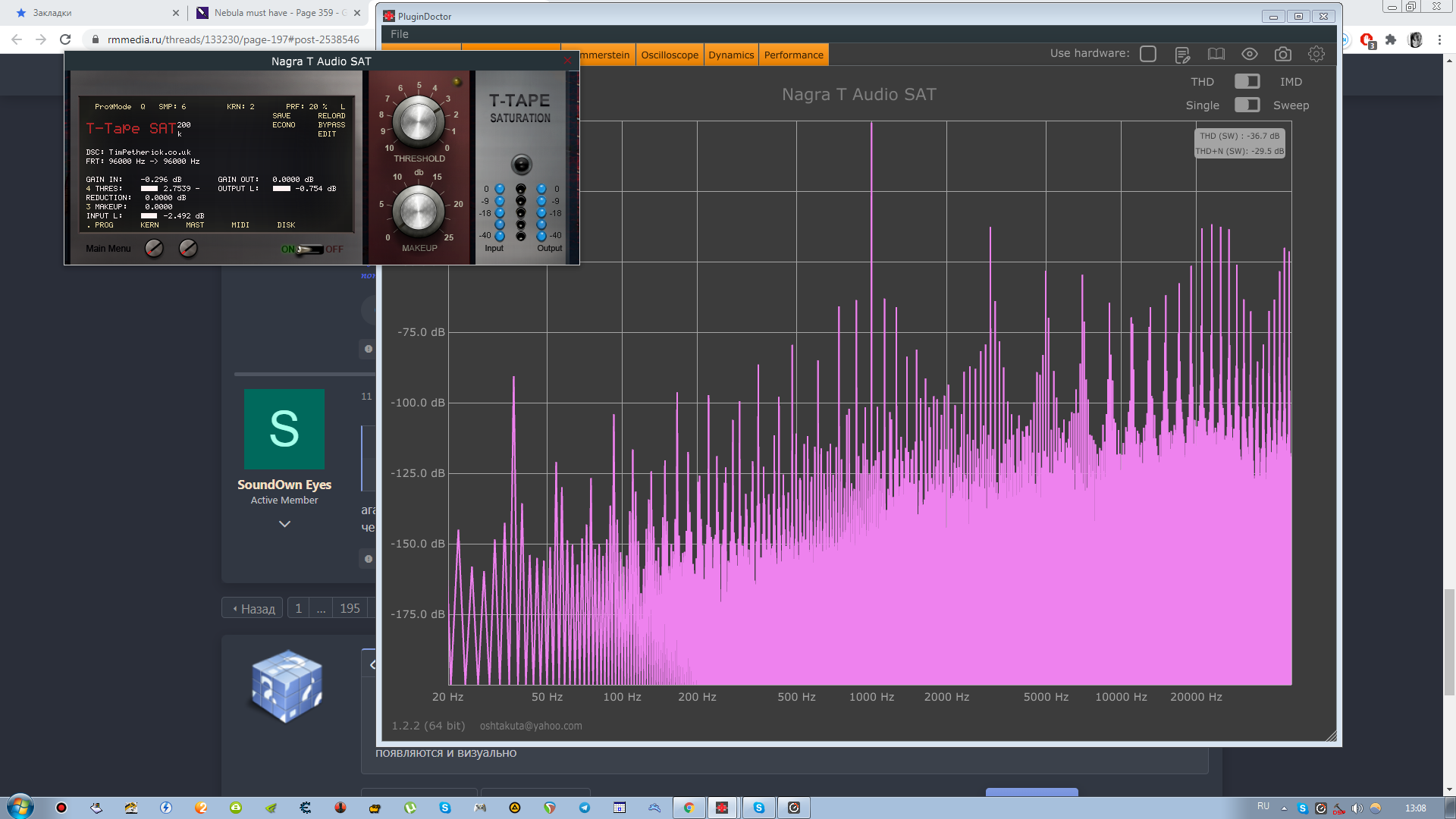Open PluginDoctor notes list icon

(x=1182, y=55)
